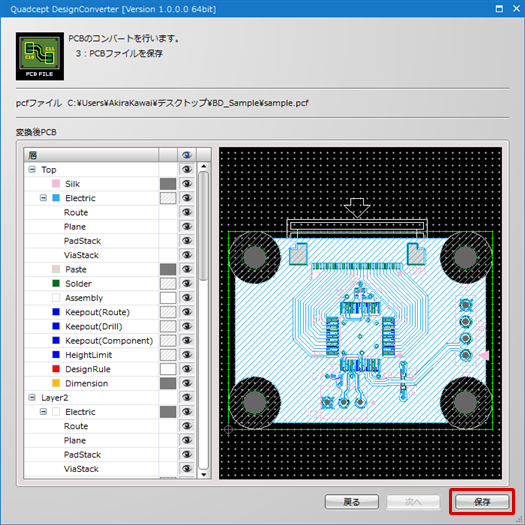
Task: Hide the Top layer group
Action: [187, 169]
